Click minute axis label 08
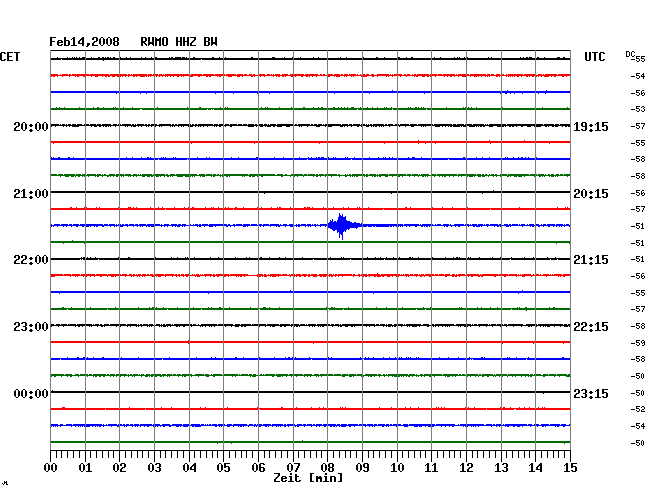Screen dimensions: 650x494 [x=327, y=467]
